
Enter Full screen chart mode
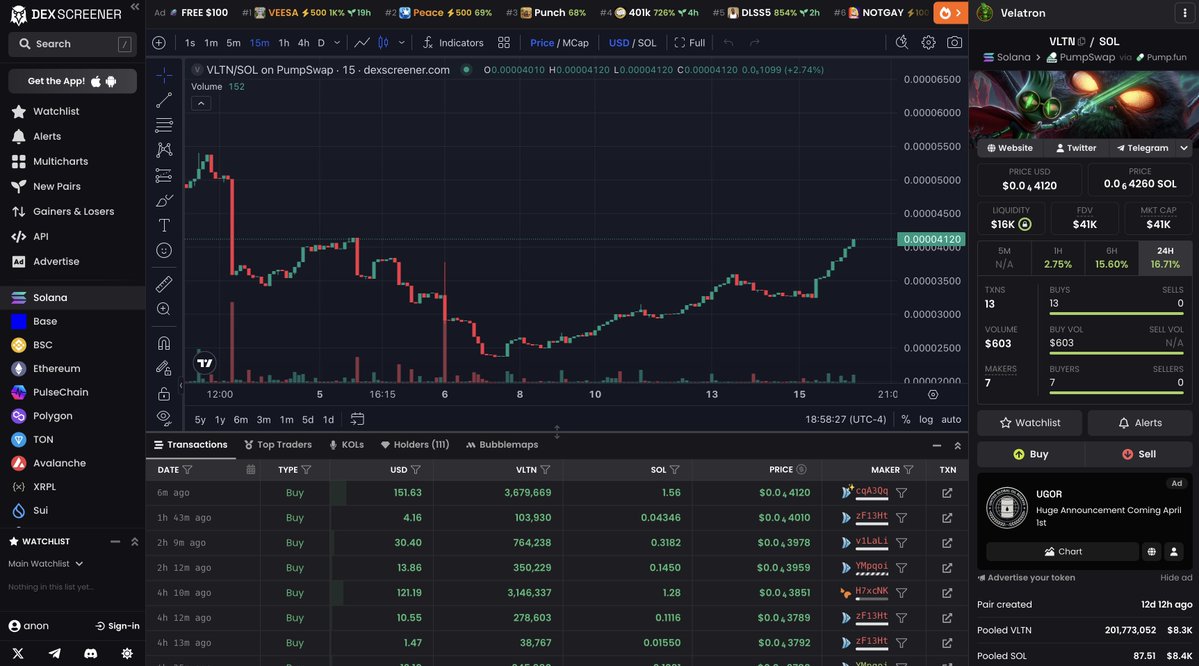point(690,43)
